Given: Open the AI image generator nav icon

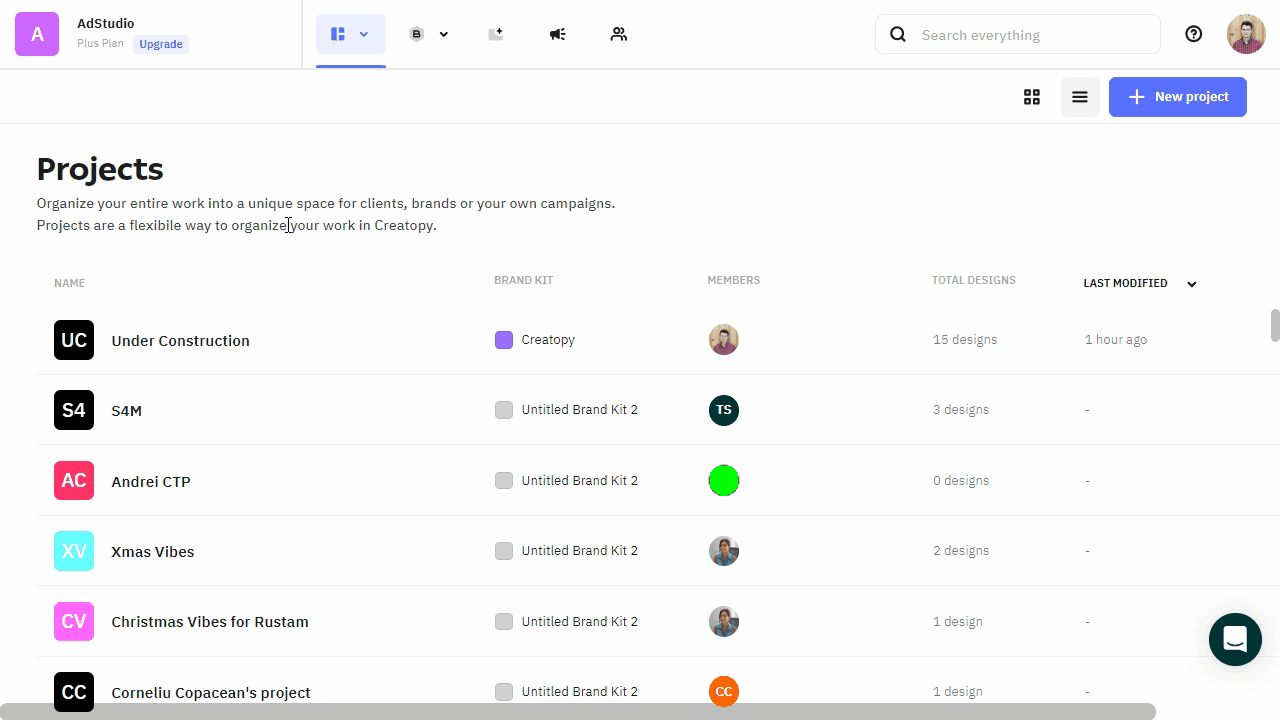Looking at the screenshot, I should [x=496, y=34].
